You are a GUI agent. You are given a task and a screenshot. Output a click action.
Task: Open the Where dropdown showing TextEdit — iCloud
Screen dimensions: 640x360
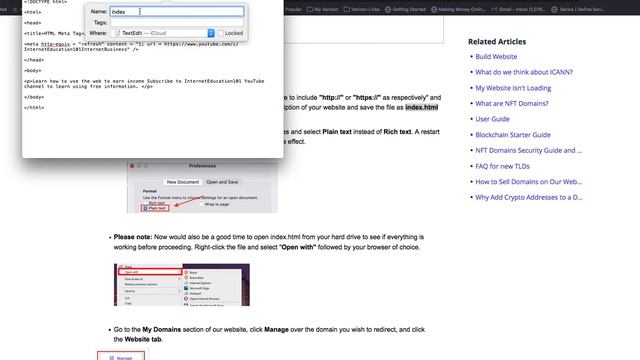click(x=162, y=33)
